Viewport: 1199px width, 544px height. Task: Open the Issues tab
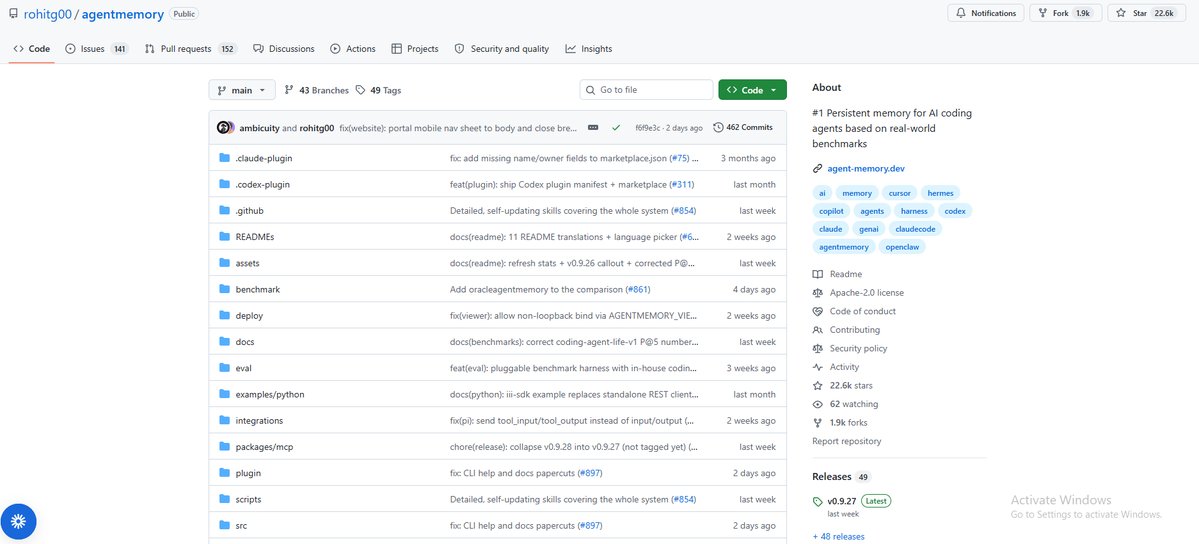[95, 49]
